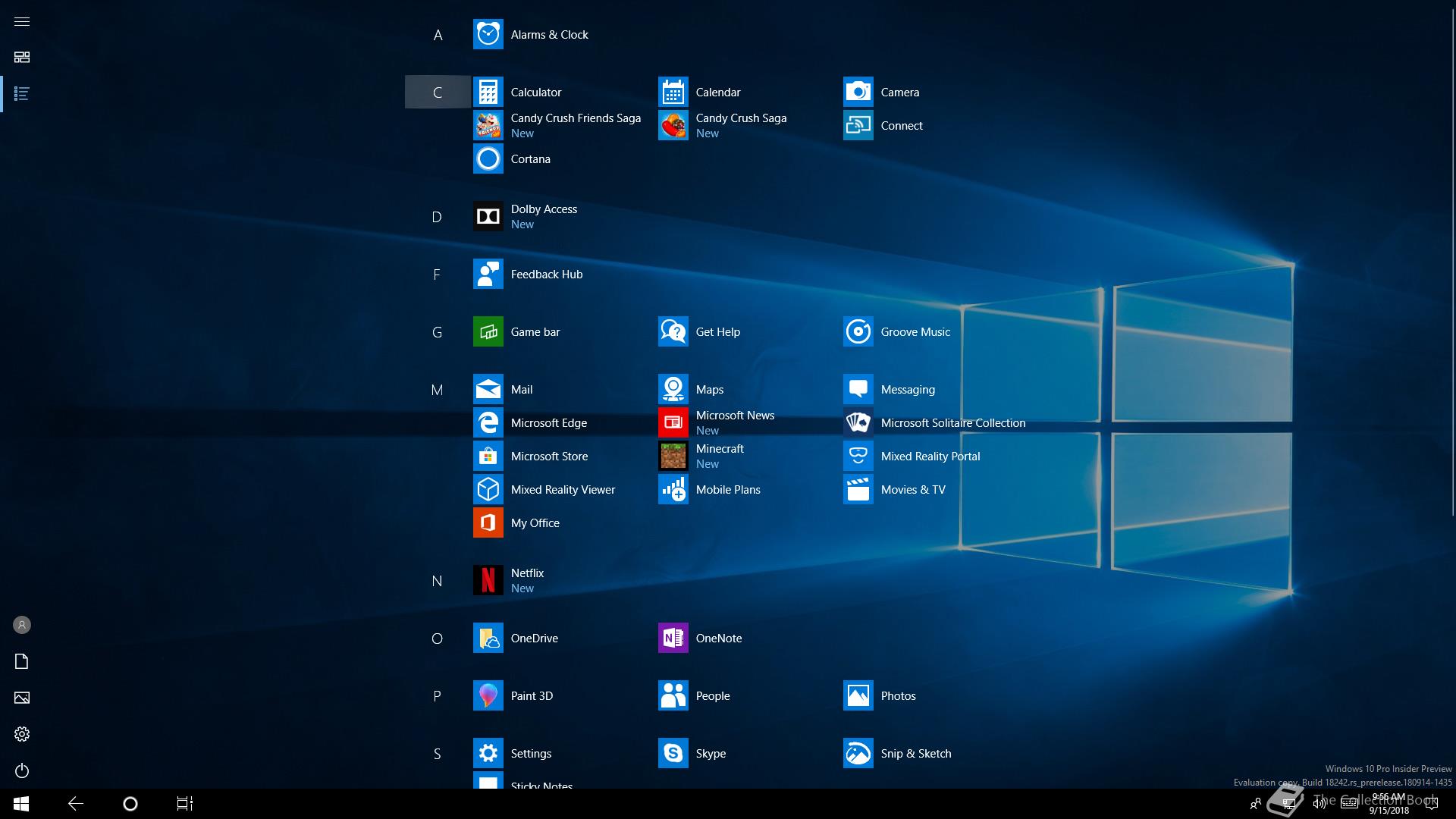
Task: Launch Groove Music icon
Action: pyautogui.click(x=858, y=331)
